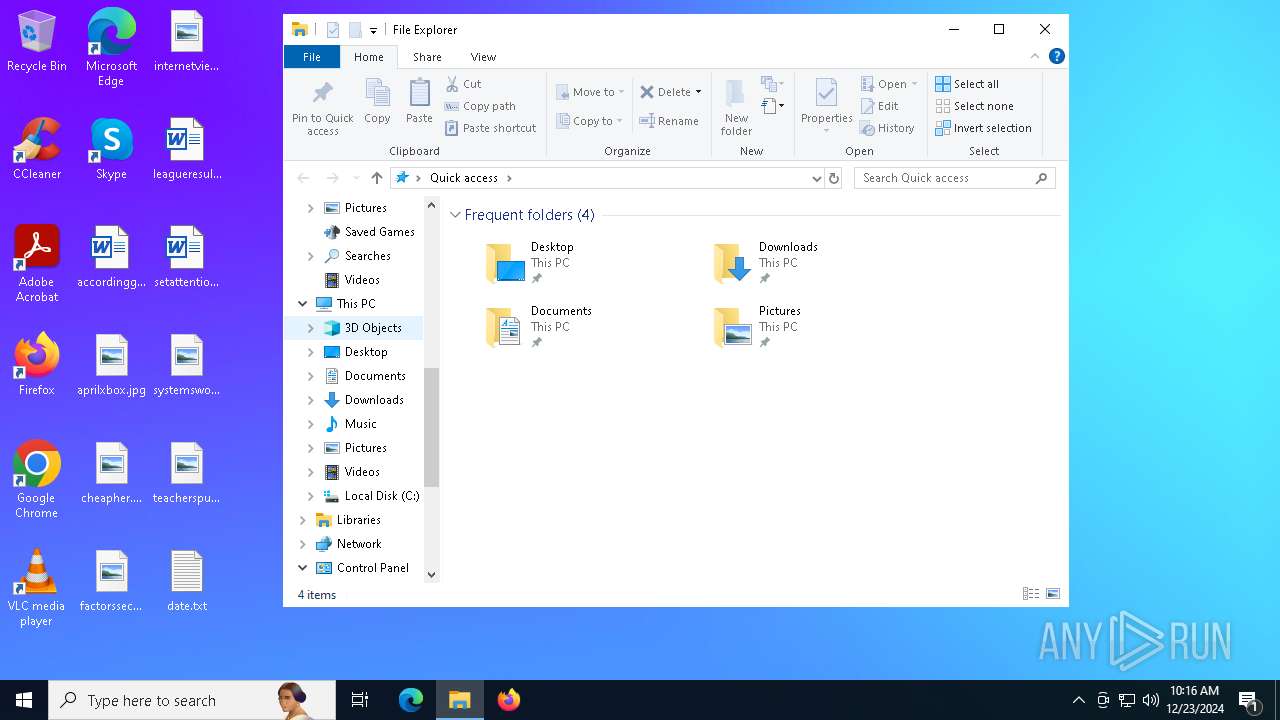Screen dimensions: 1280x720
Task: Click Pin to Quick access icon
Action: point(323,94)
